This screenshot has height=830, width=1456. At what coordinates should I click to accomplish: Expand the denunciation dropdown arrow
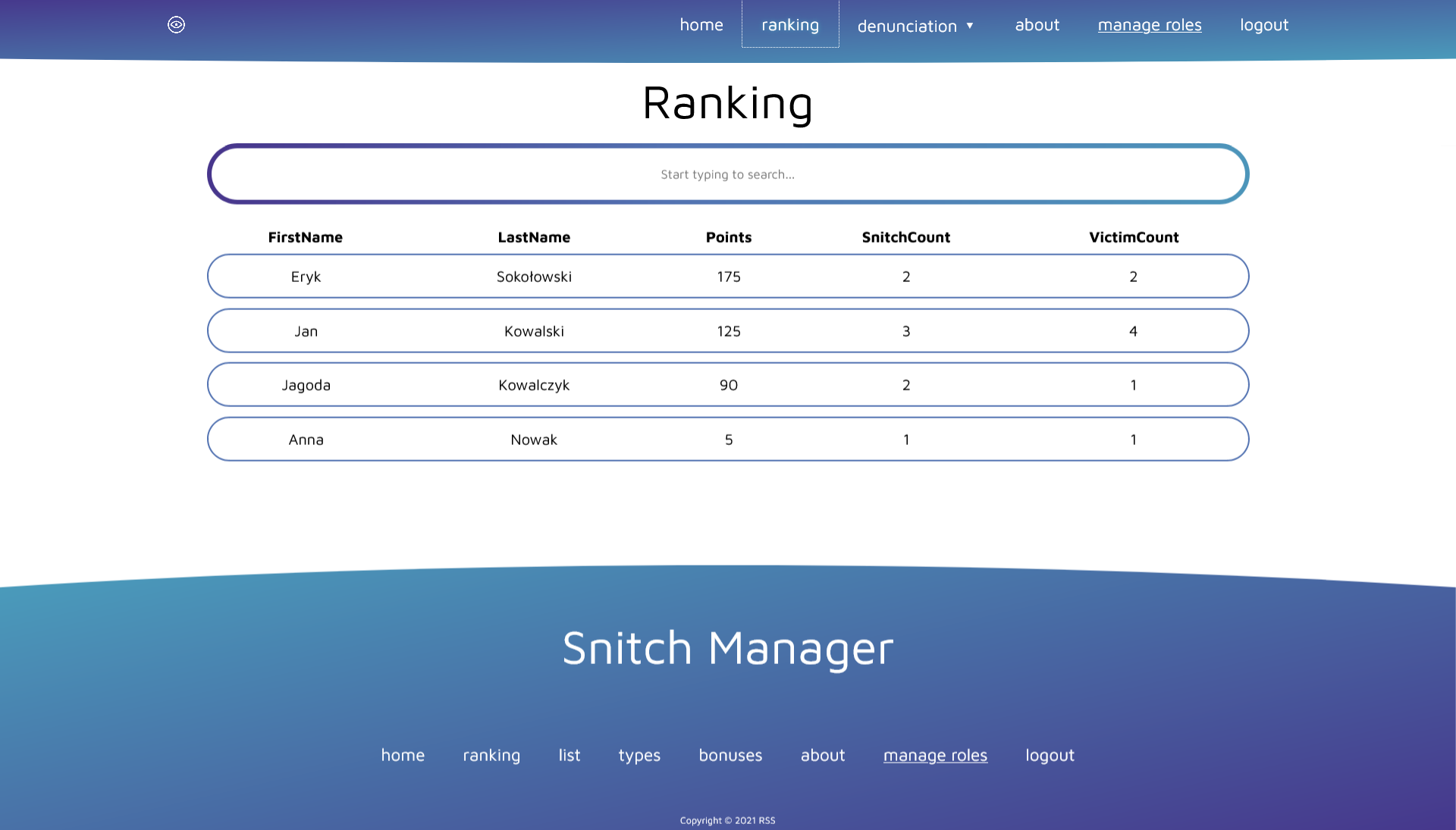point(969,26)
